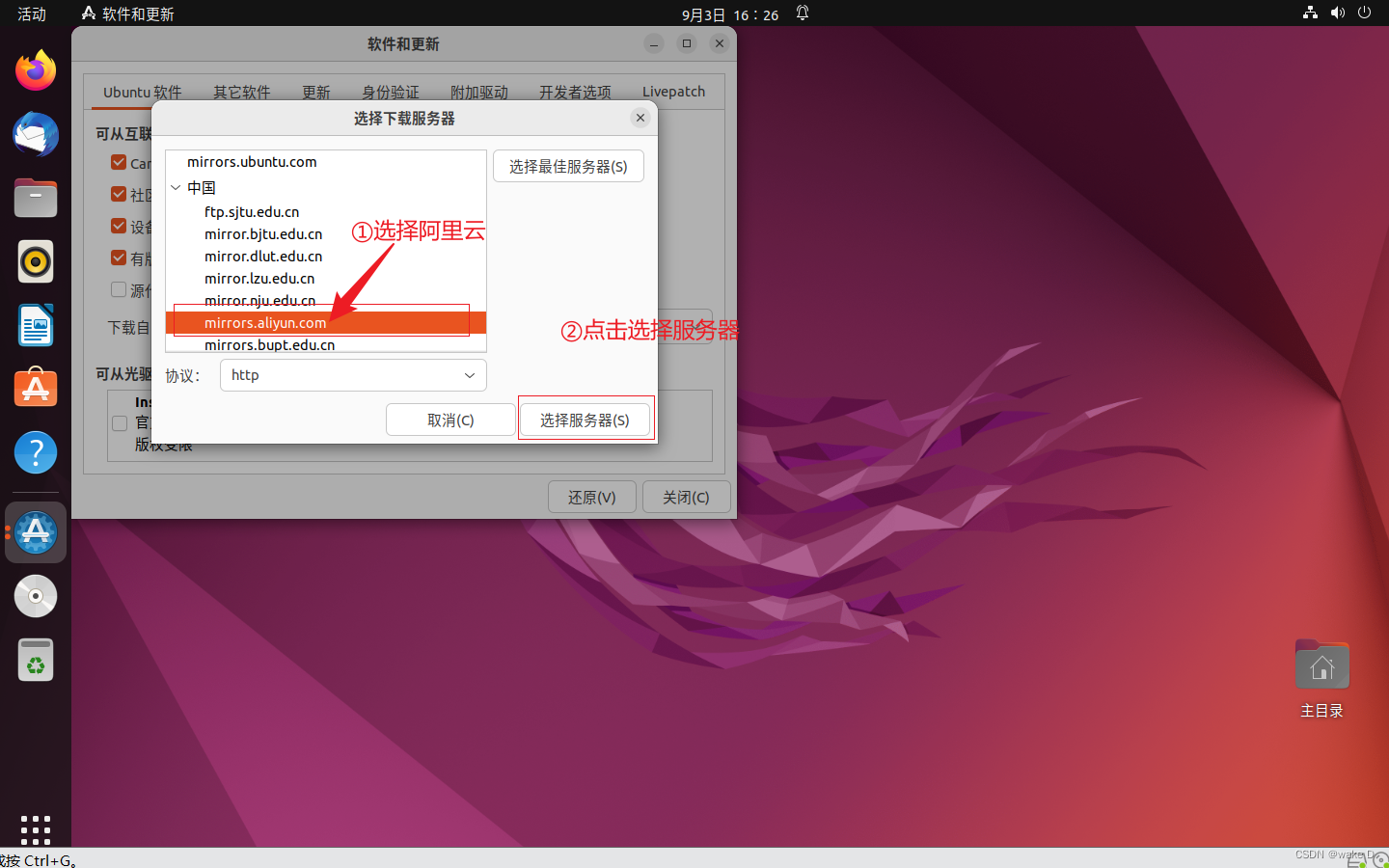This screenshot has height=868, width=1389.
Task: Click the power icon in top bar
Action: coord(1364,13)
